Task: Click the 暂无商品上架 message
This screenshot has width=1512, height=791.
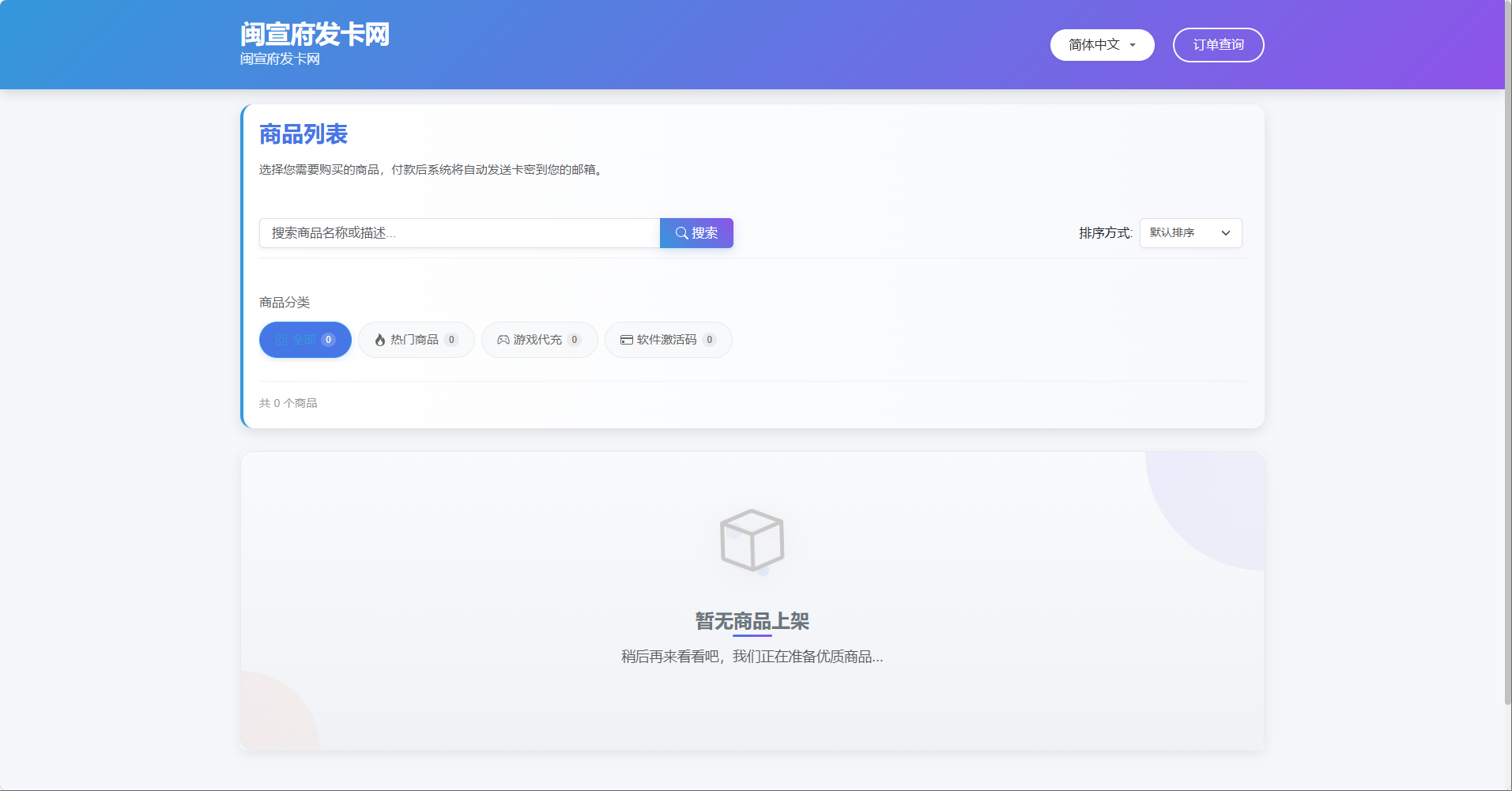Action: coord(752,621)
